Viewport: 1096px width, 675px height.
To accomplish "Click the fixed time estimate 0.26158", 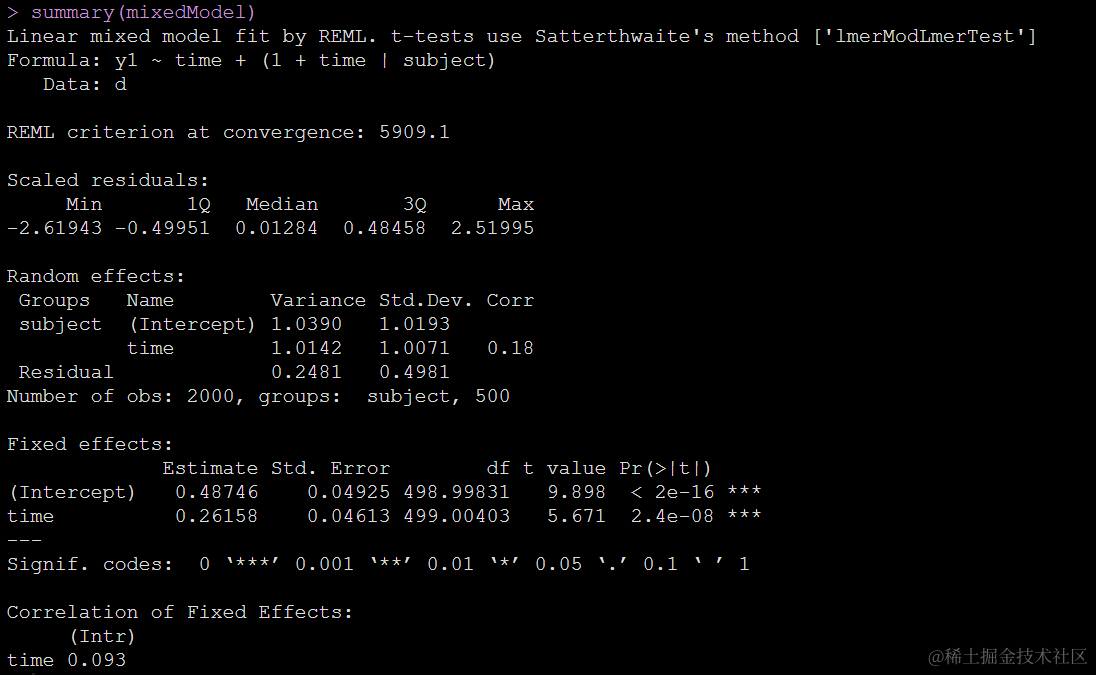I will pos(217,516).
